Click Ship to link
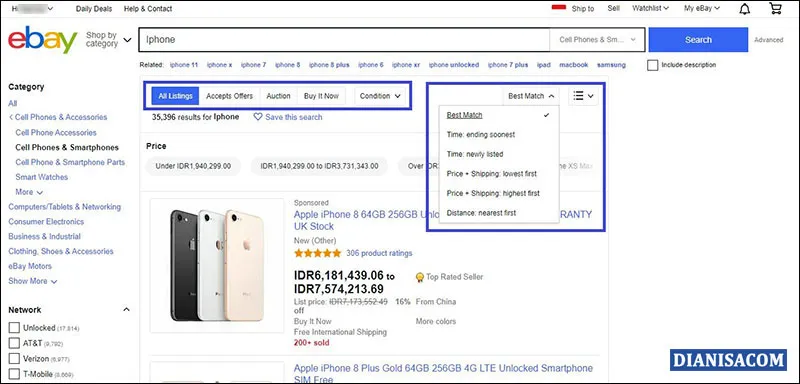The width and height of the screenshot is (800, 384). (583, 9)
